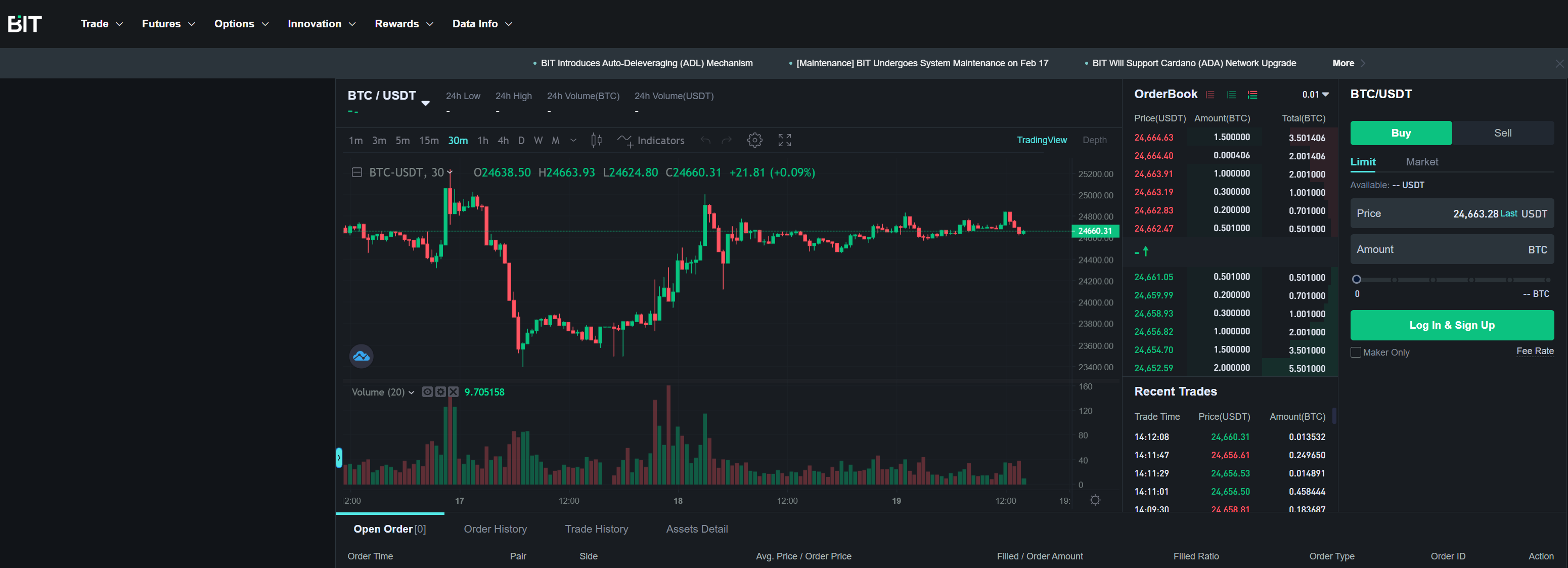The height and width of the screenshot is (568, 1568).
Task: Open the candlestick chart style selector
Action: [x=597, y=141]
